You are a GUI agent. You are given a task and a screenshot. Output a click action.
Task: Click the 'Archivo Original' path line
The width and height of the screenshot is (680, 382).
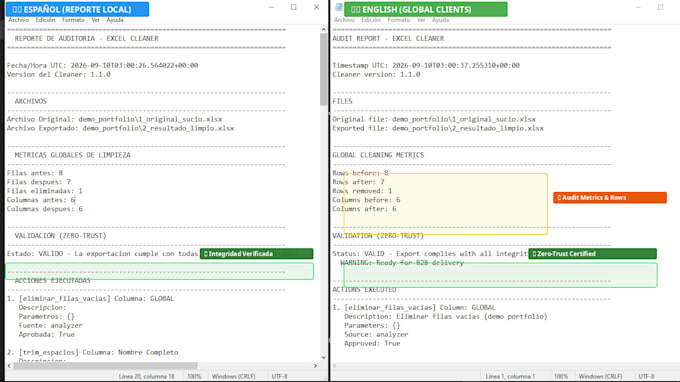[114, 119]
